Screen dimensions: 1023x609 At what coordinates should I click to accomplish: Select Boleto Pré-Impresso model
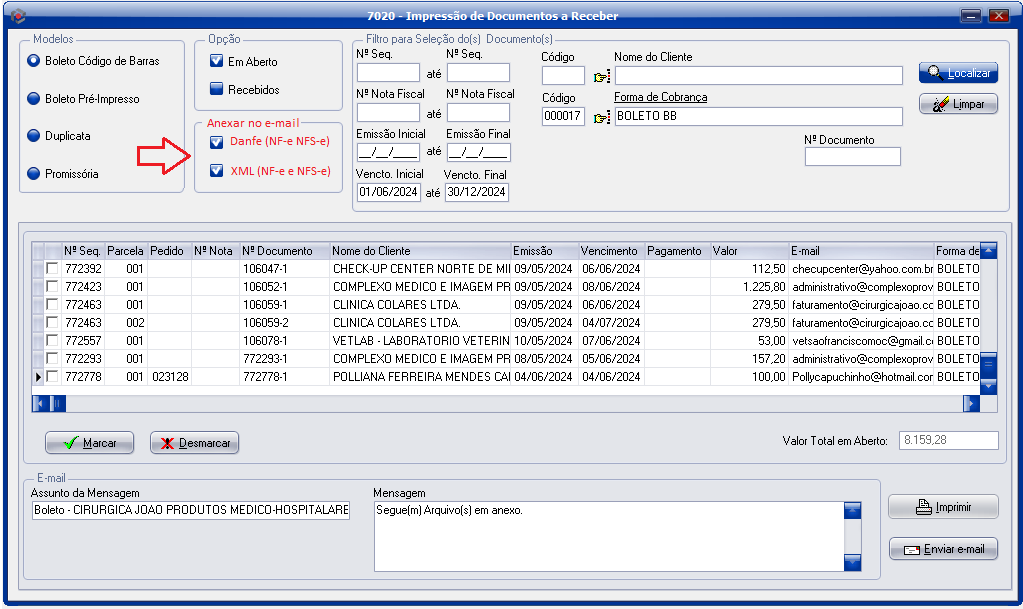34,99
